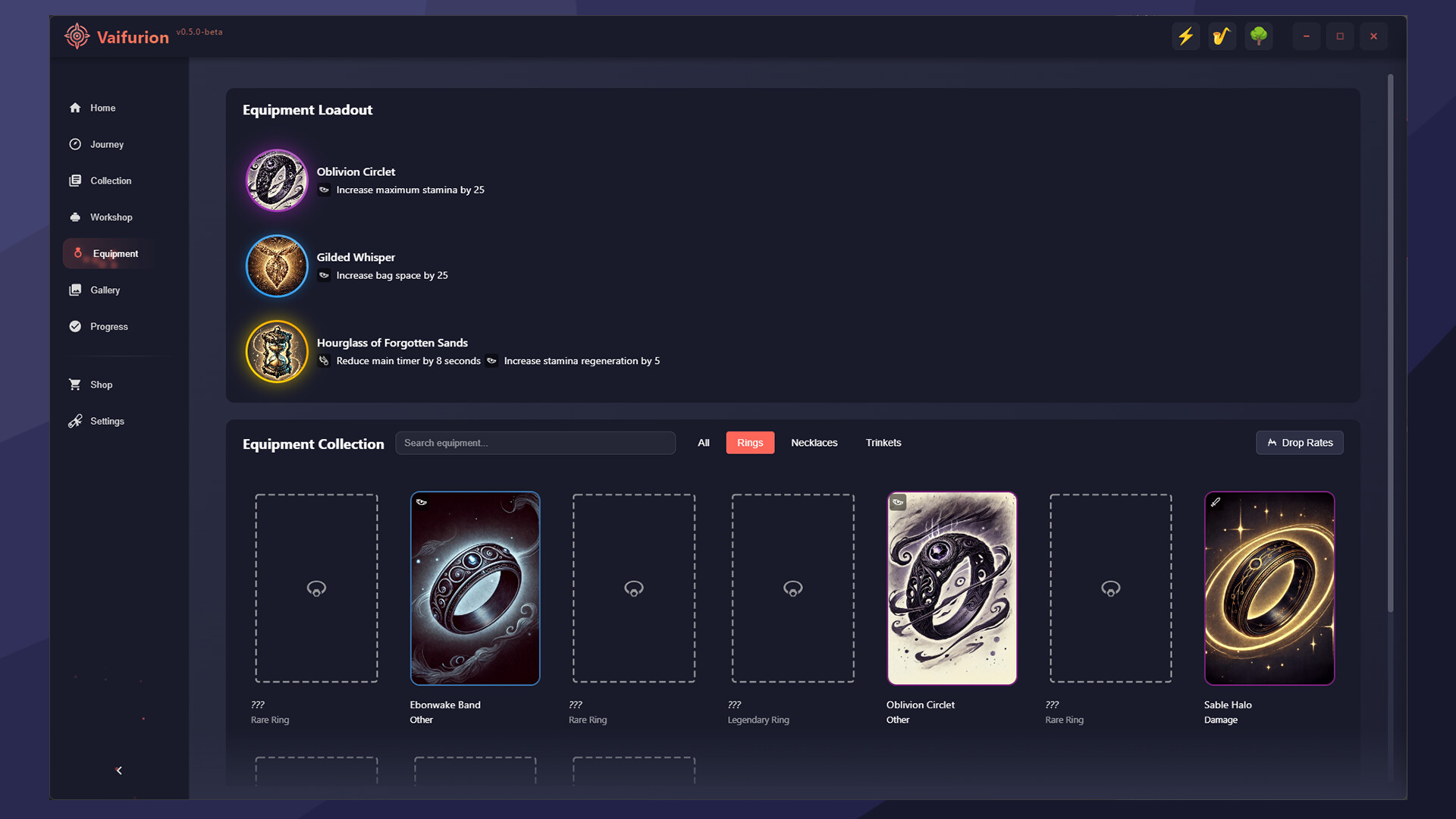
Task: Click the saxophone icon in the titlebar
Action: [x=1221, y=36]
